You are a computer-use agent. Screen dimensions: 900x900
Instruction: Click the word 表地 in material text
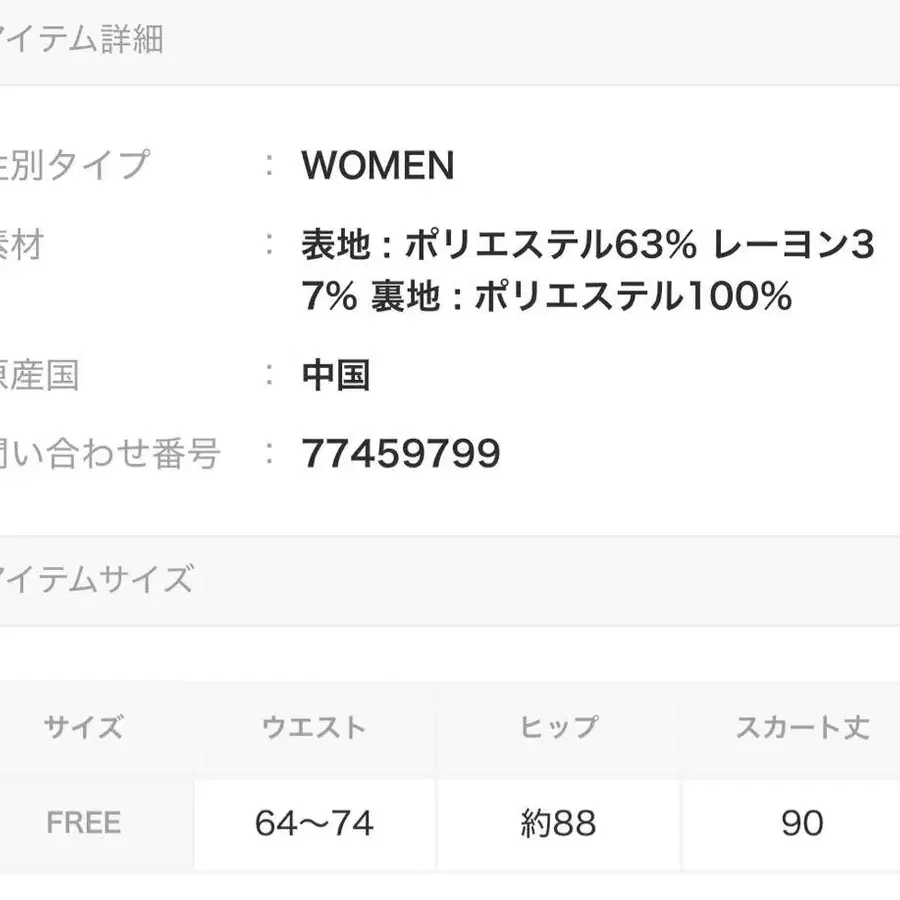[331, 244]
